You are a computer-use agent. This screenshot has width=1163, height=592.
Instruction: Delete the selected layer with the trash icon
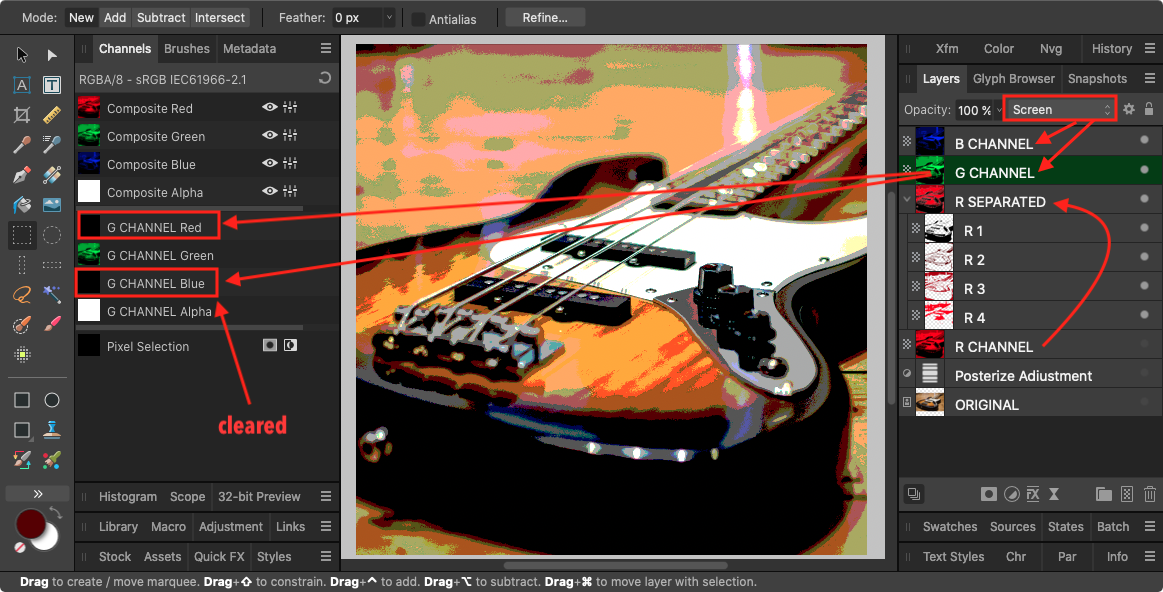(1149, 494)
